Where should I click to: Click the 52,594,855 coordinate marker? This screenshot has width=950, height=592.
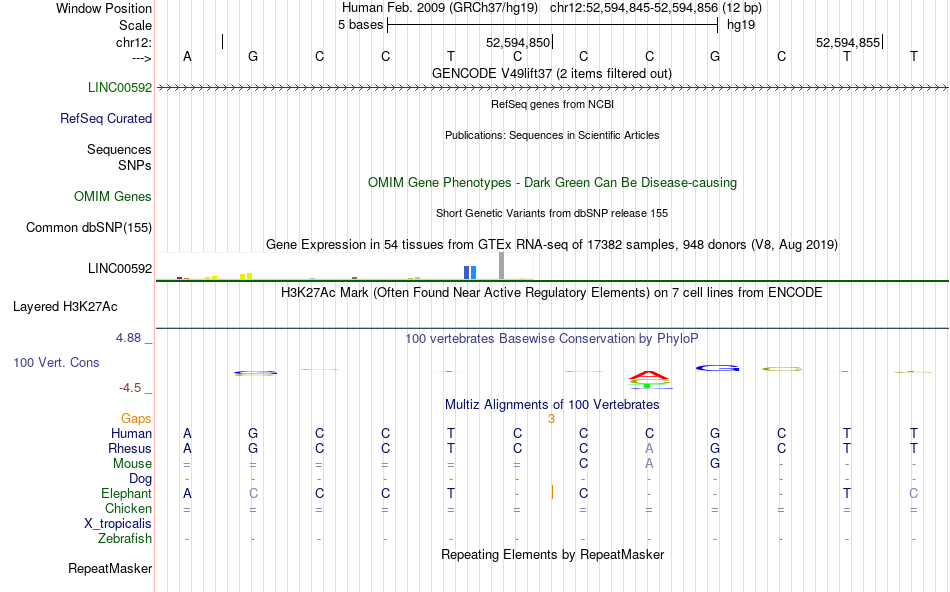click(x=848, y=42)
